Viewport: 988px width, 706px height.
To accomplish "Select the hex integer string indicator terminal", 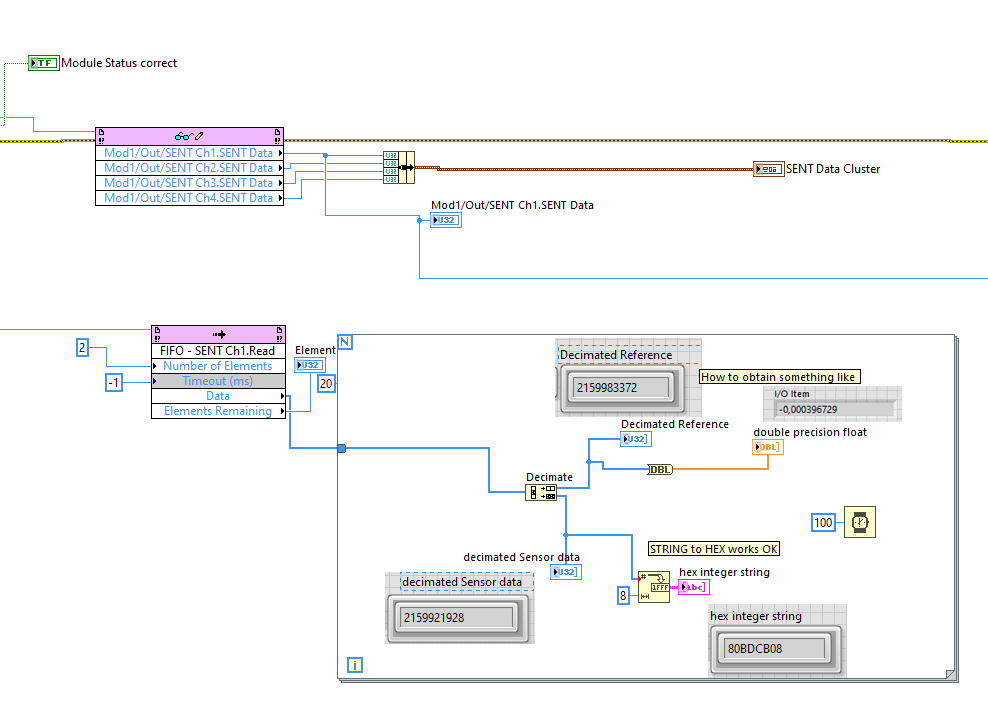I will coord(692,588).
